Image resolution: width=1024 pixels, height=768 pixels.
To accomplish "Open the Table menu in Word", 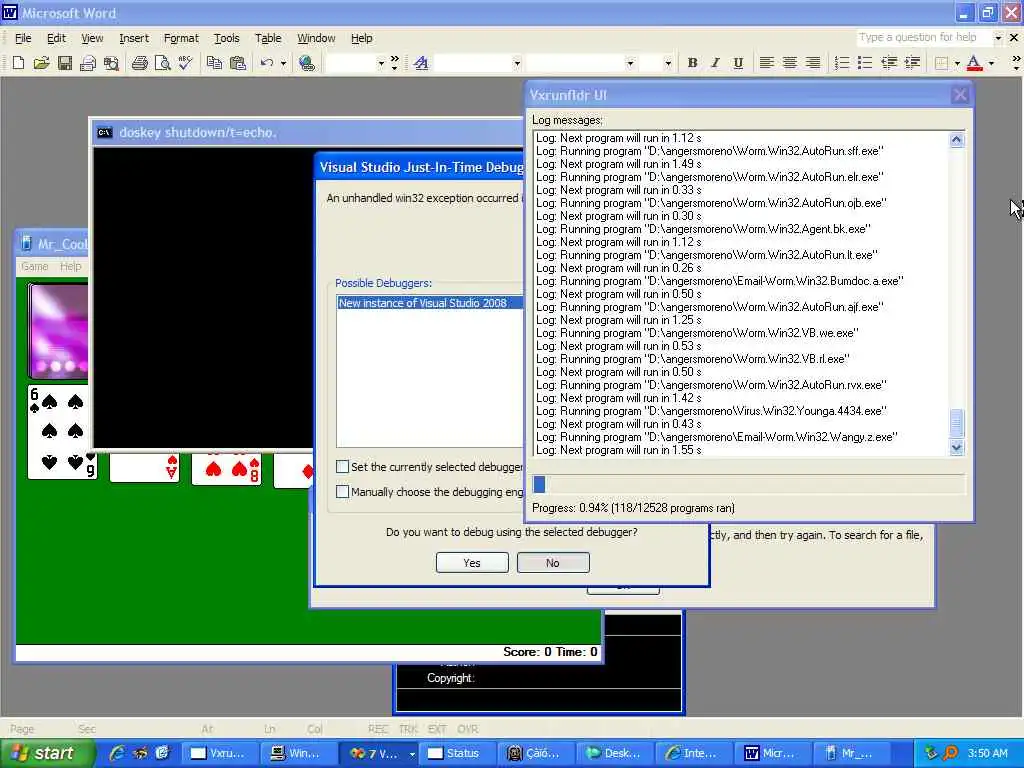I will pyautogui.click(x=268, y=39).
